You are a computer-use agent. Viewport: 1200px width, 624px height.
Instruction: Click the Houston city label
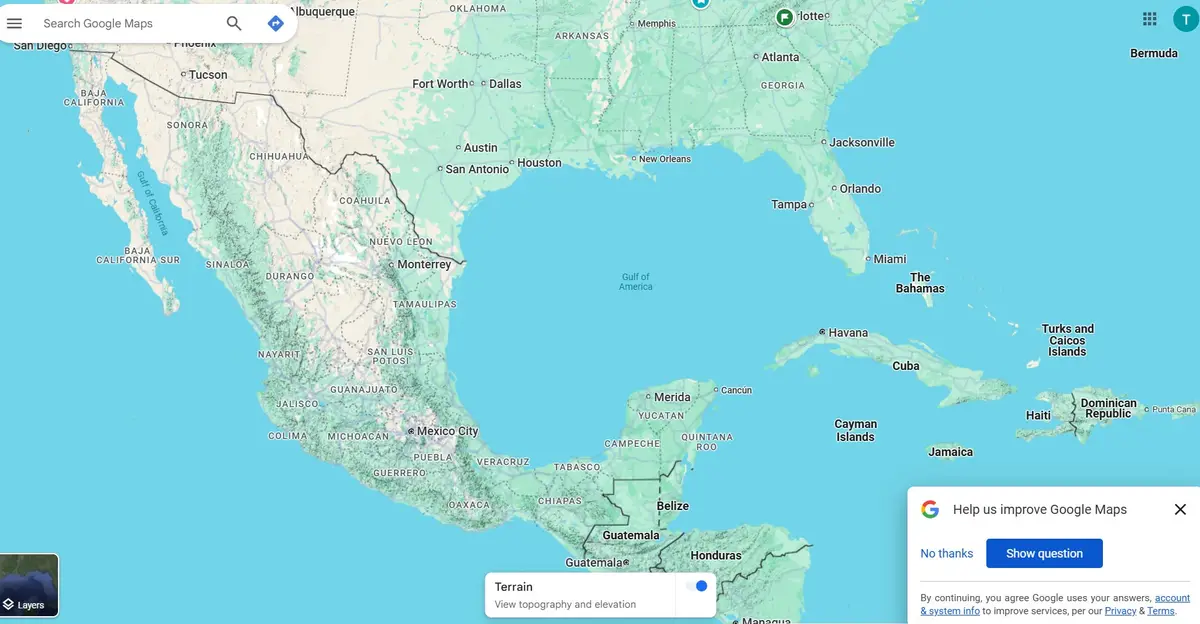coord(539,162)
